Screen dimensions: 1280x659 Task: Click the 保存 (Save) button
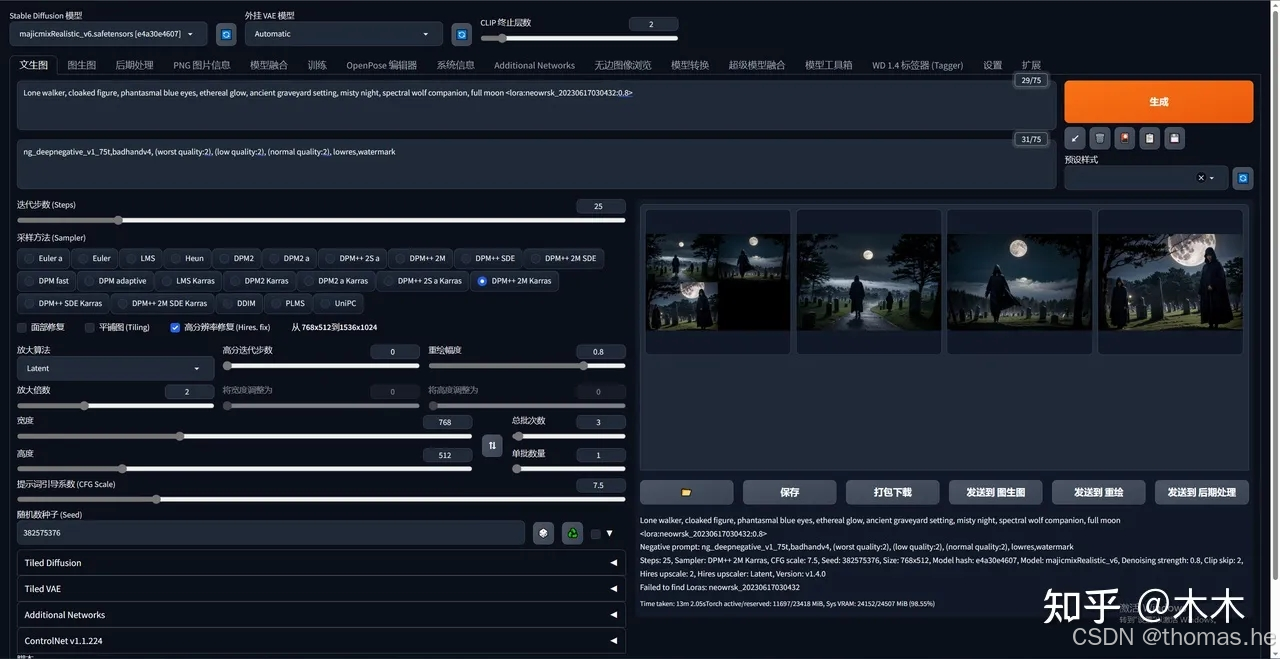[789, 492]
